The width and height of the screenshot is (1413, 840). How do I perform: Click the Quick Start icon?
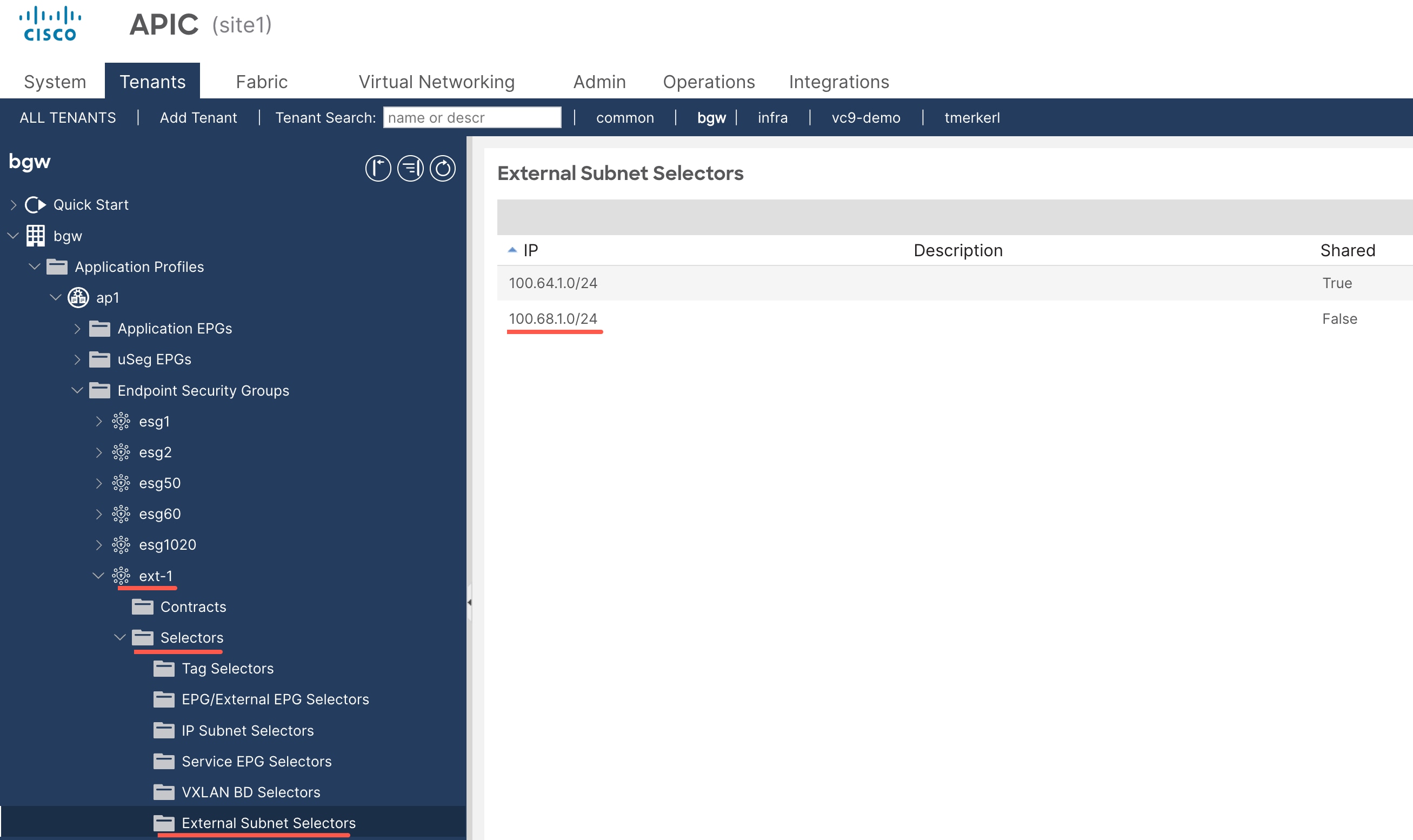[35, 204]
